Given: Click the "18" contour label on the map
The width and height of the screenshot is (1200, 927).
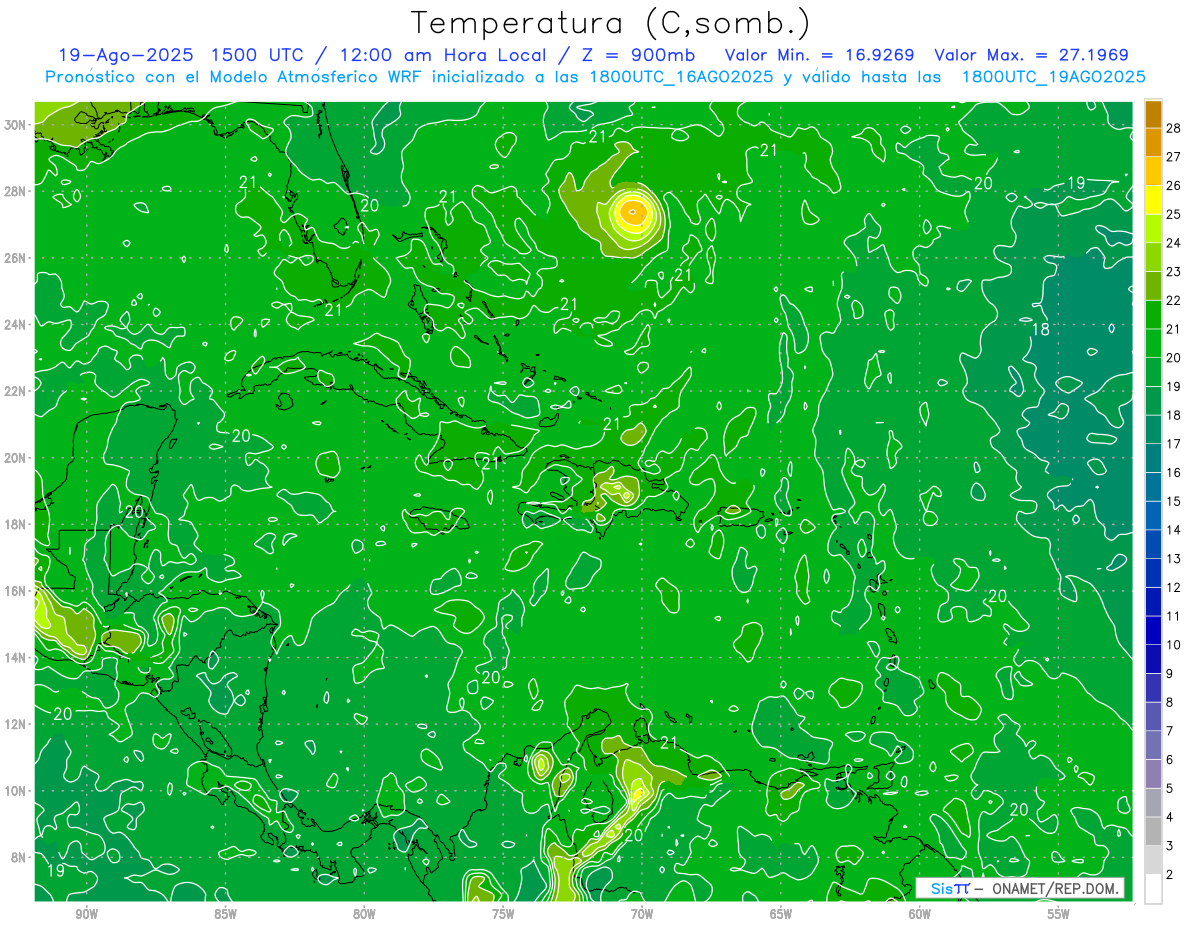Looking at the screenshot, I should click(x=1040, y=329).
